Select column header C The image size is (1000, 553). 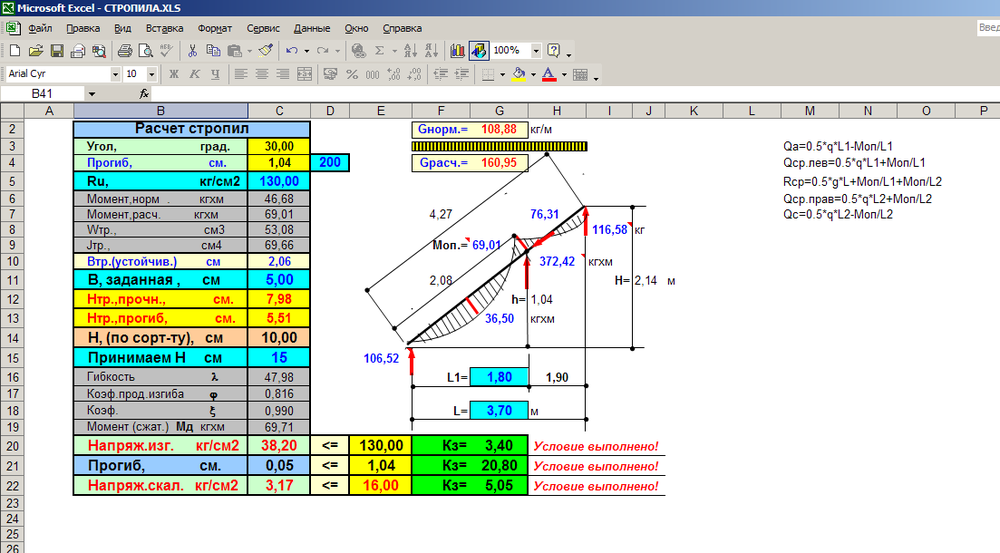(278, 110)
